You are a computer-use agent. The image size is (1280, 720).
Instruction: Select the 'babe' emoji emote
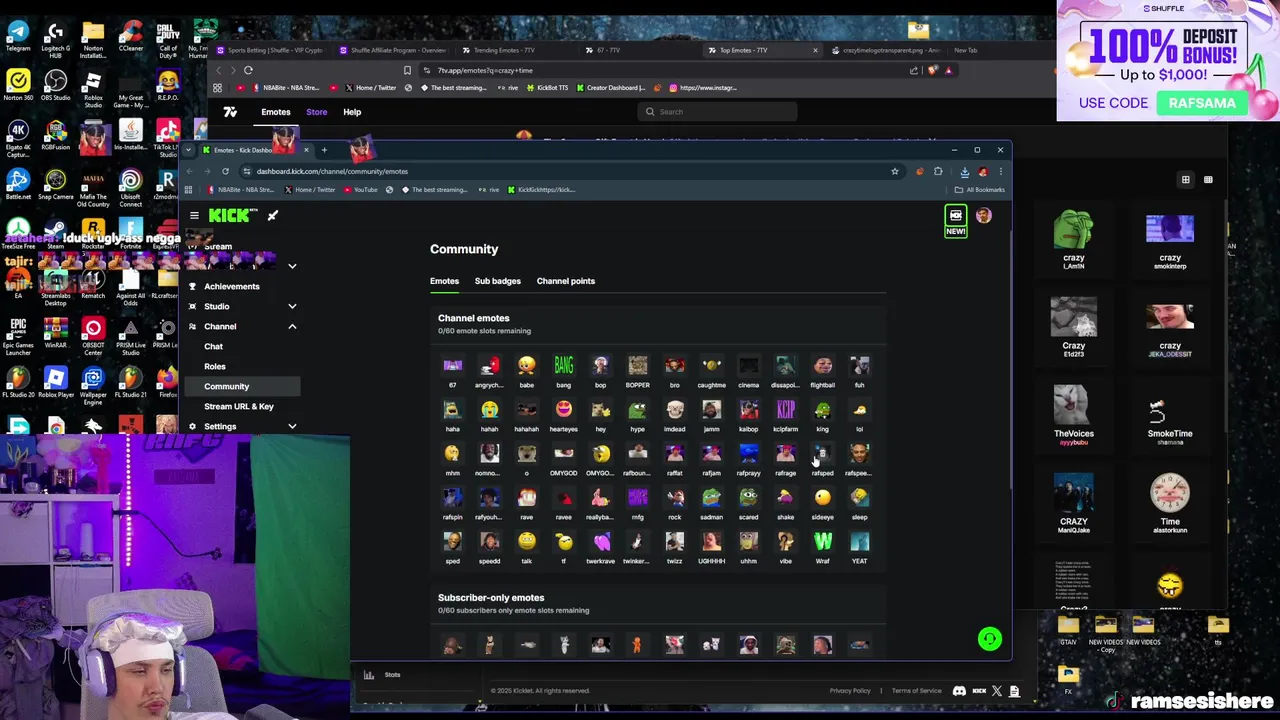(527, 366)
